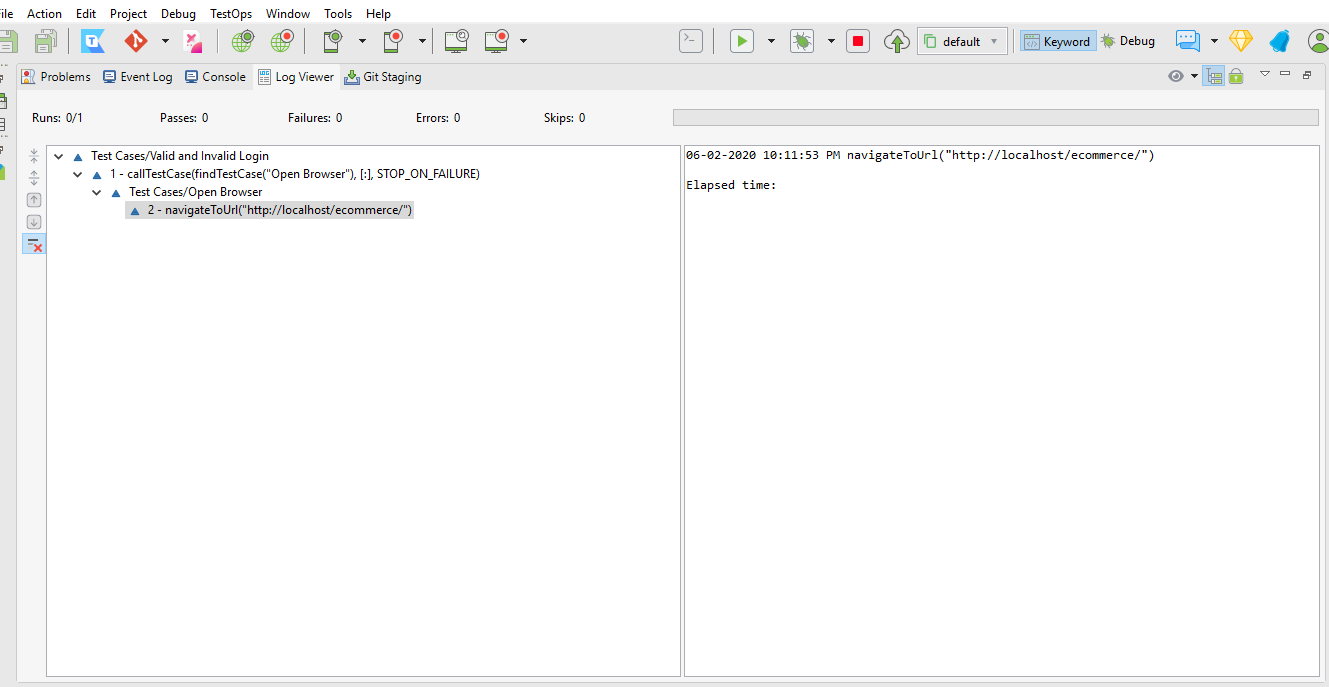Open the Katalon TestOps icon

point(94,41)
